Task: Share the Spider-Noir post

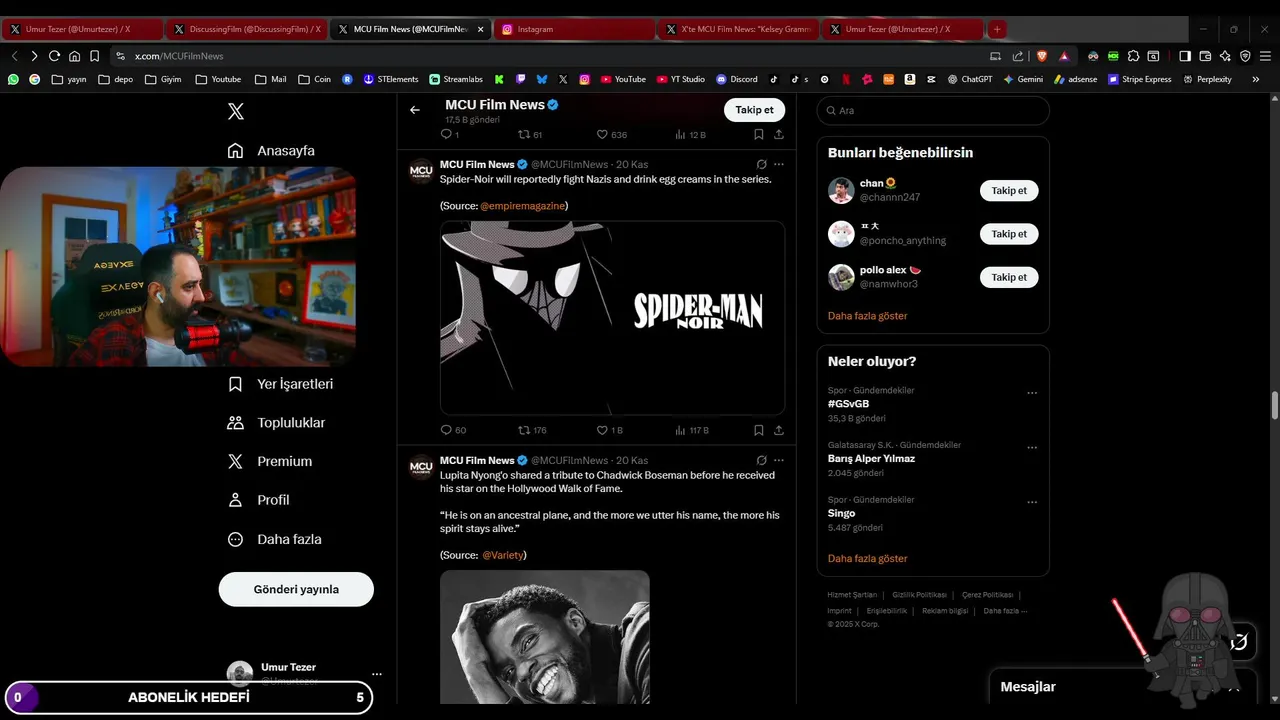Action: (x=779, y=430)
